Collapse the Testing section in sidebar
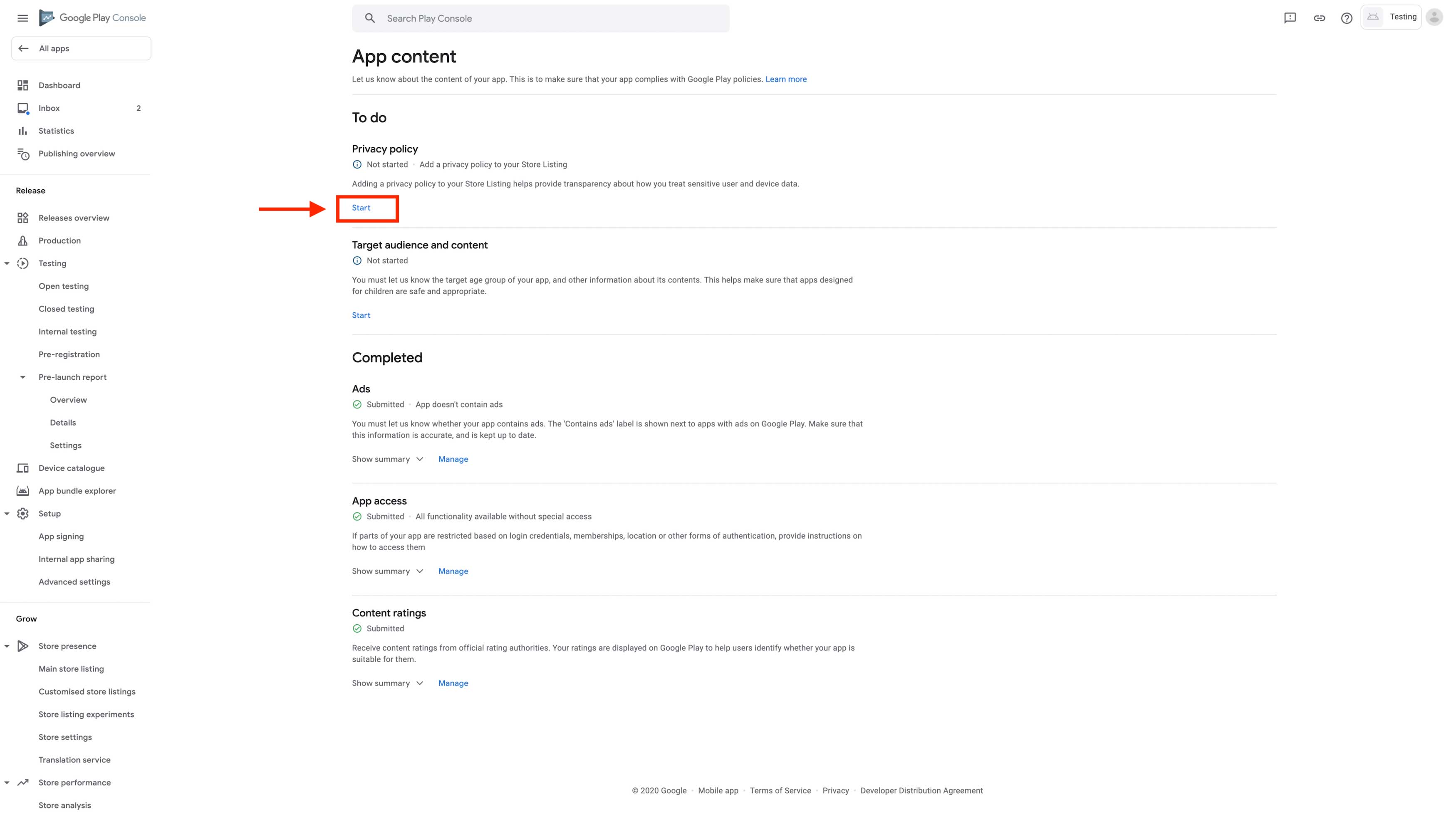 click(x=7, y=263)
